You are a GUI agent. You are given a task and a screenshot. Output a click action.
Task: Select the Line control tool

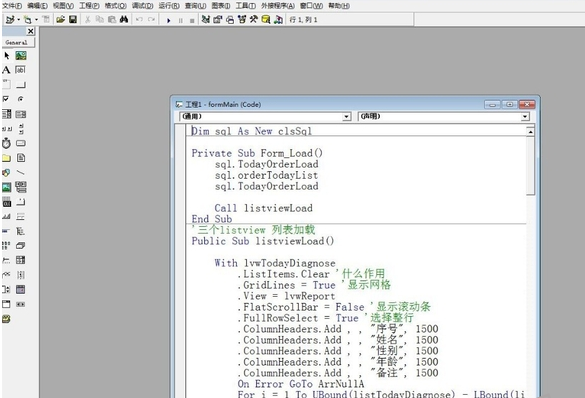(21, 173)
